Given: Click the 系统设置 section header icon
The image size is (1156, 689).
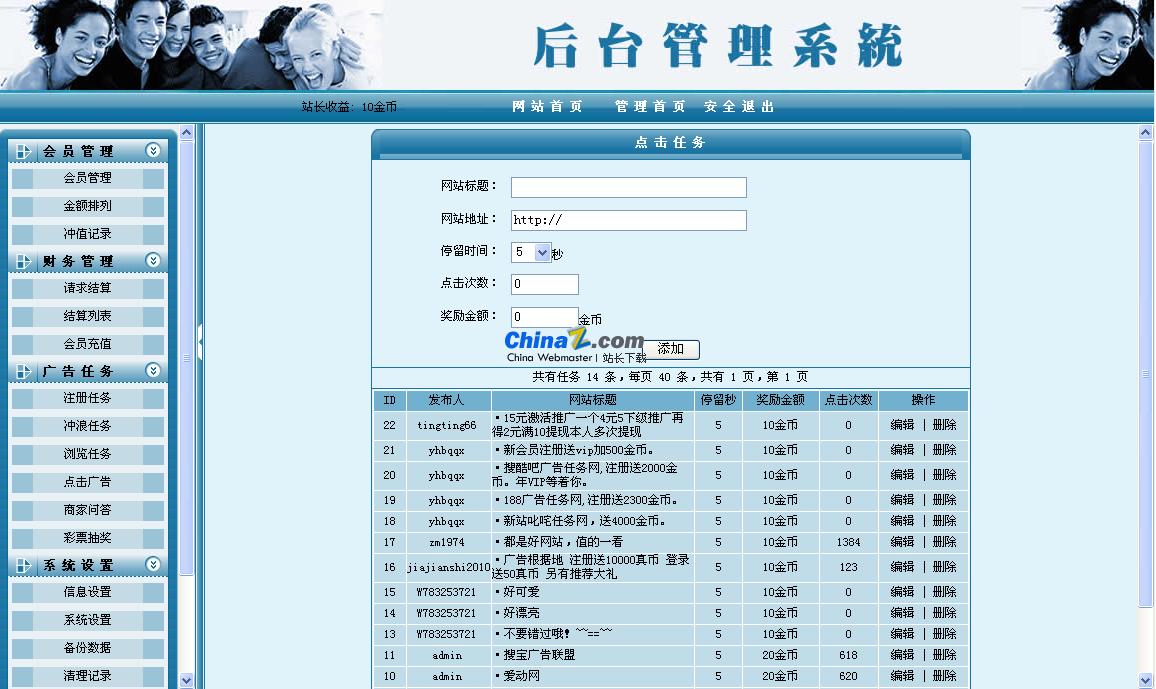Looking at the screenshot, I should click(22, 564).
